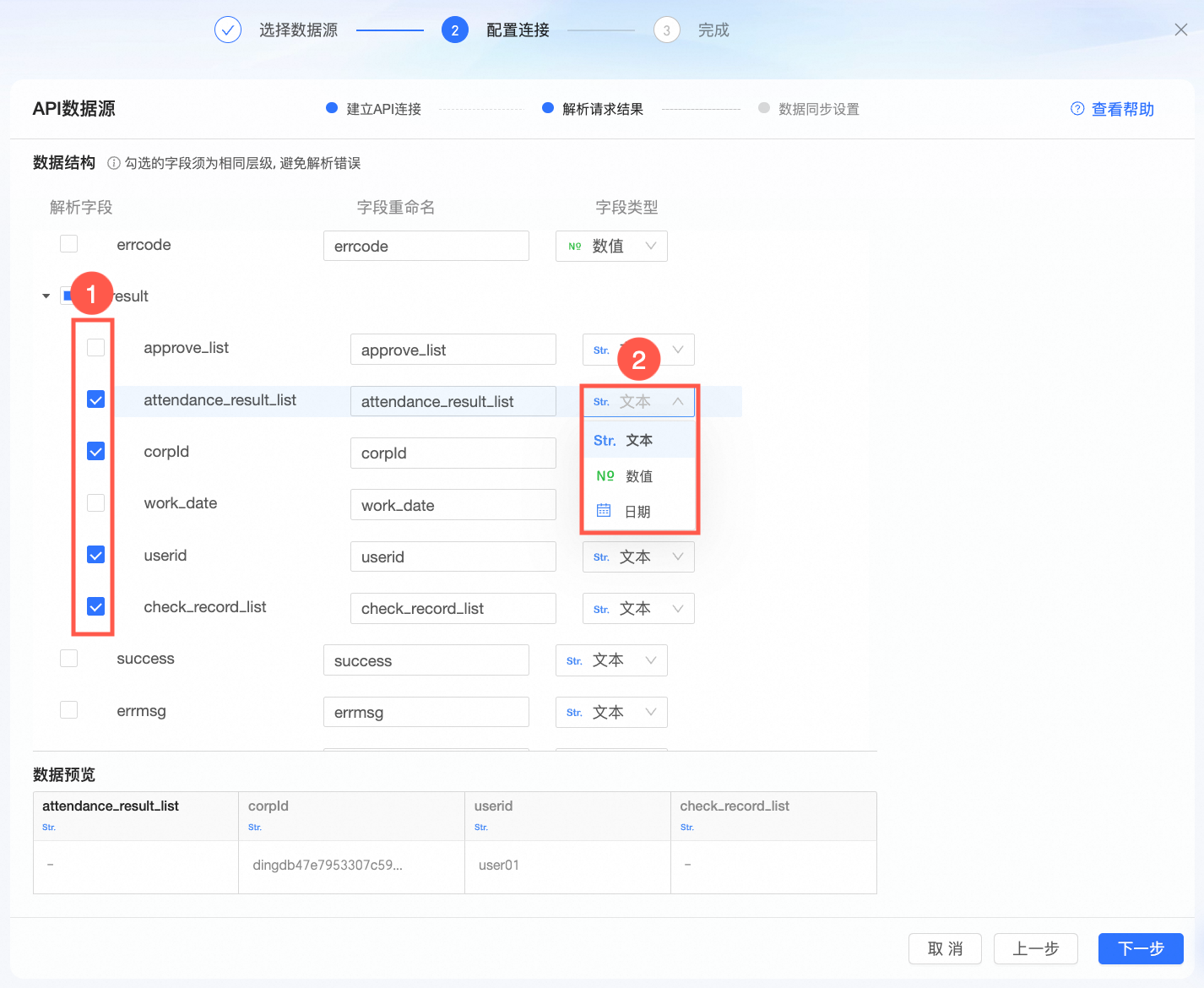Collapse the result tree node arrow
Image resolution: width=1204 pixels, height=988 pixels.
[46, 296]
